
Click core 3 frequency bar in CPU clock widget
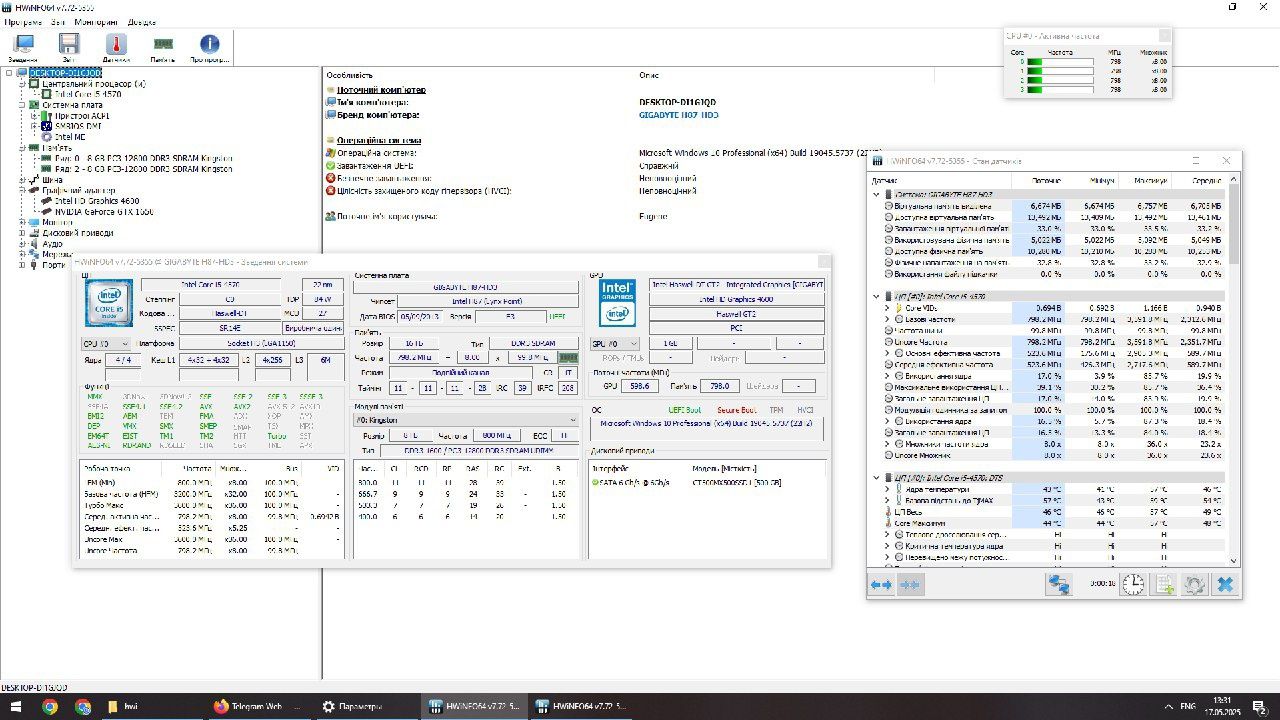(x=1059, y=89)
